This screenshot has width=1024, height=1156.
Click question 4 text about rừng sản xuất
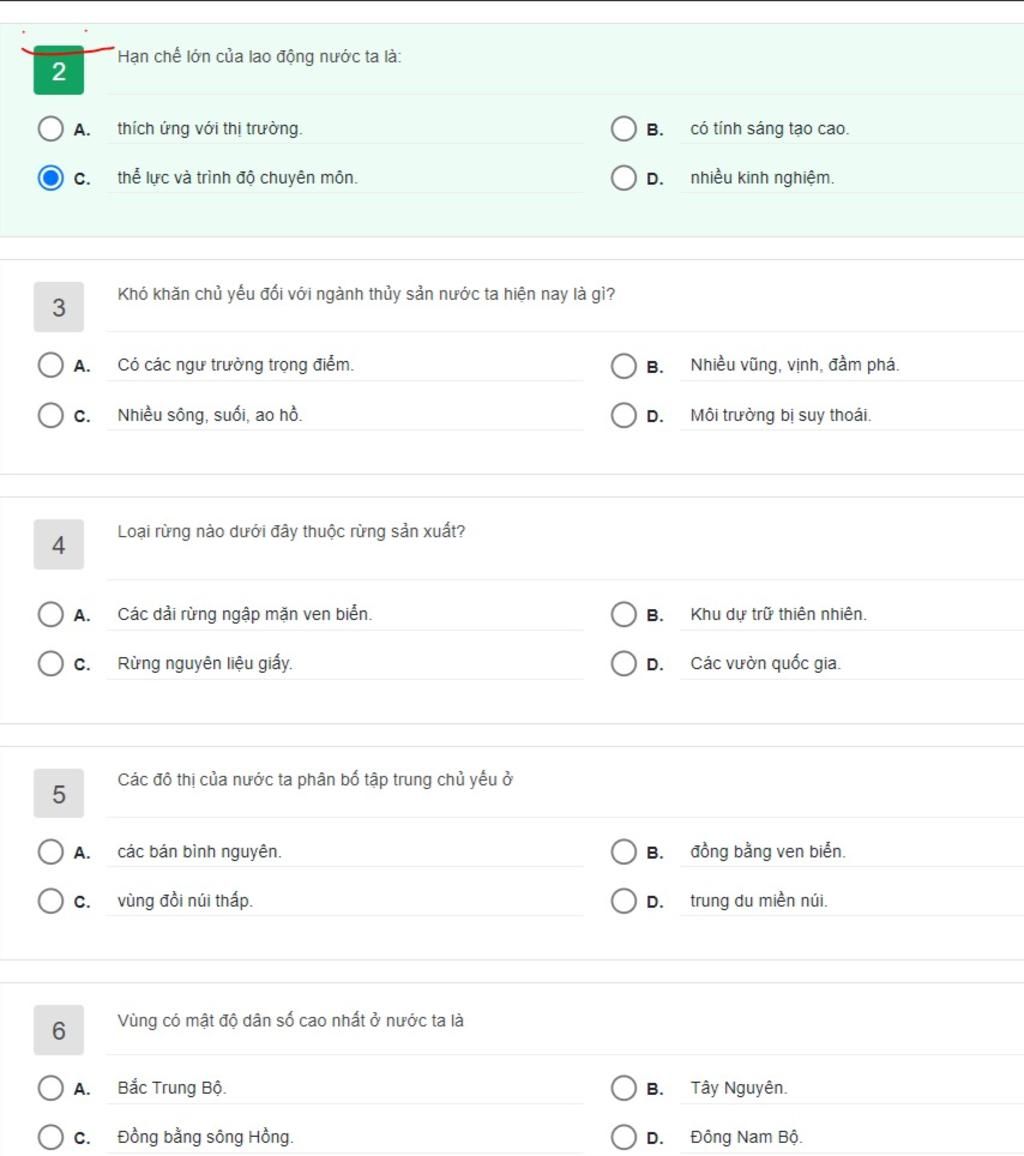point(291,532)
